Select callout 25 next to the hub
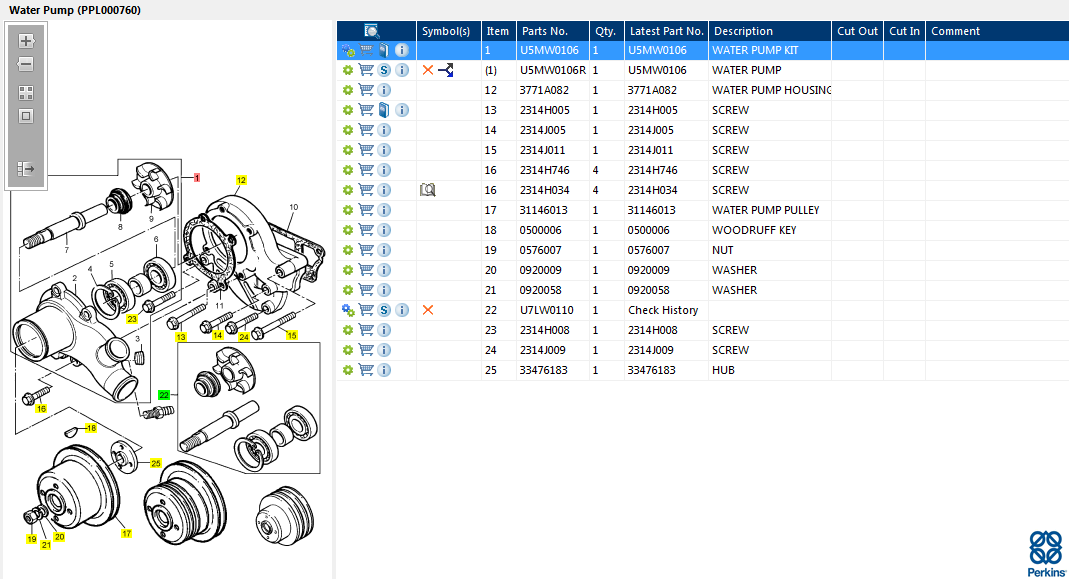The image size is (1069, 579). [155, 463]
